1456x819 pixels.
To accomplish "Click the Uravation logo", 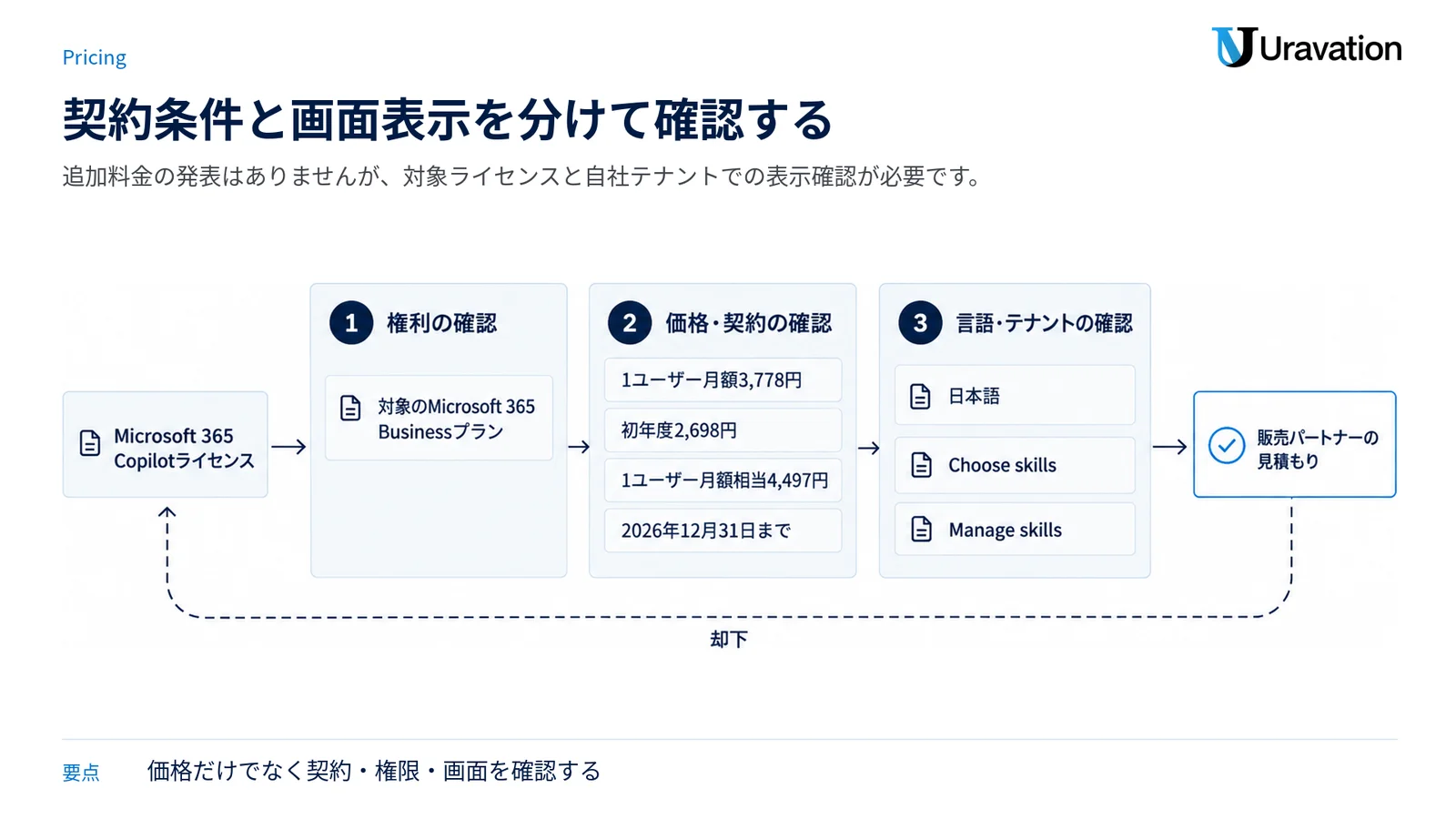I will pyautogui.click(x=1306, y=47).
